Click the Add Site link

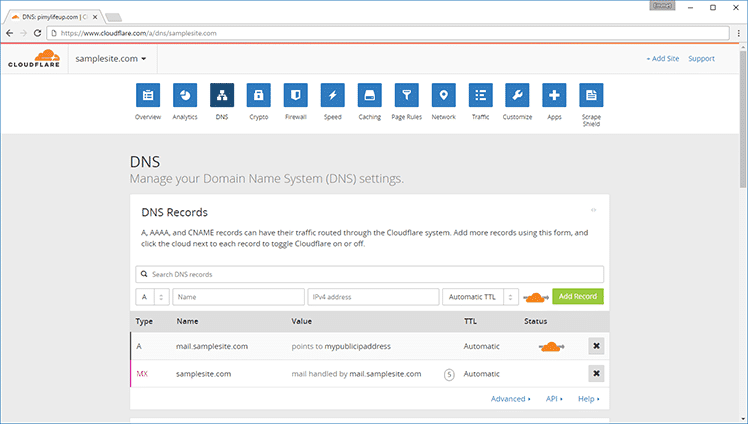coord(662,59)
